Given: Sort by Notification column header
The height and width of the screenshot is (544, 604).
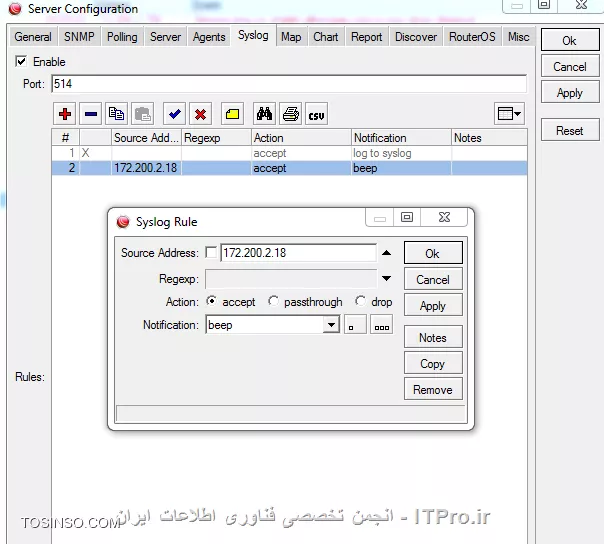Looking at the screenshot, I should [x=401, y=138].
